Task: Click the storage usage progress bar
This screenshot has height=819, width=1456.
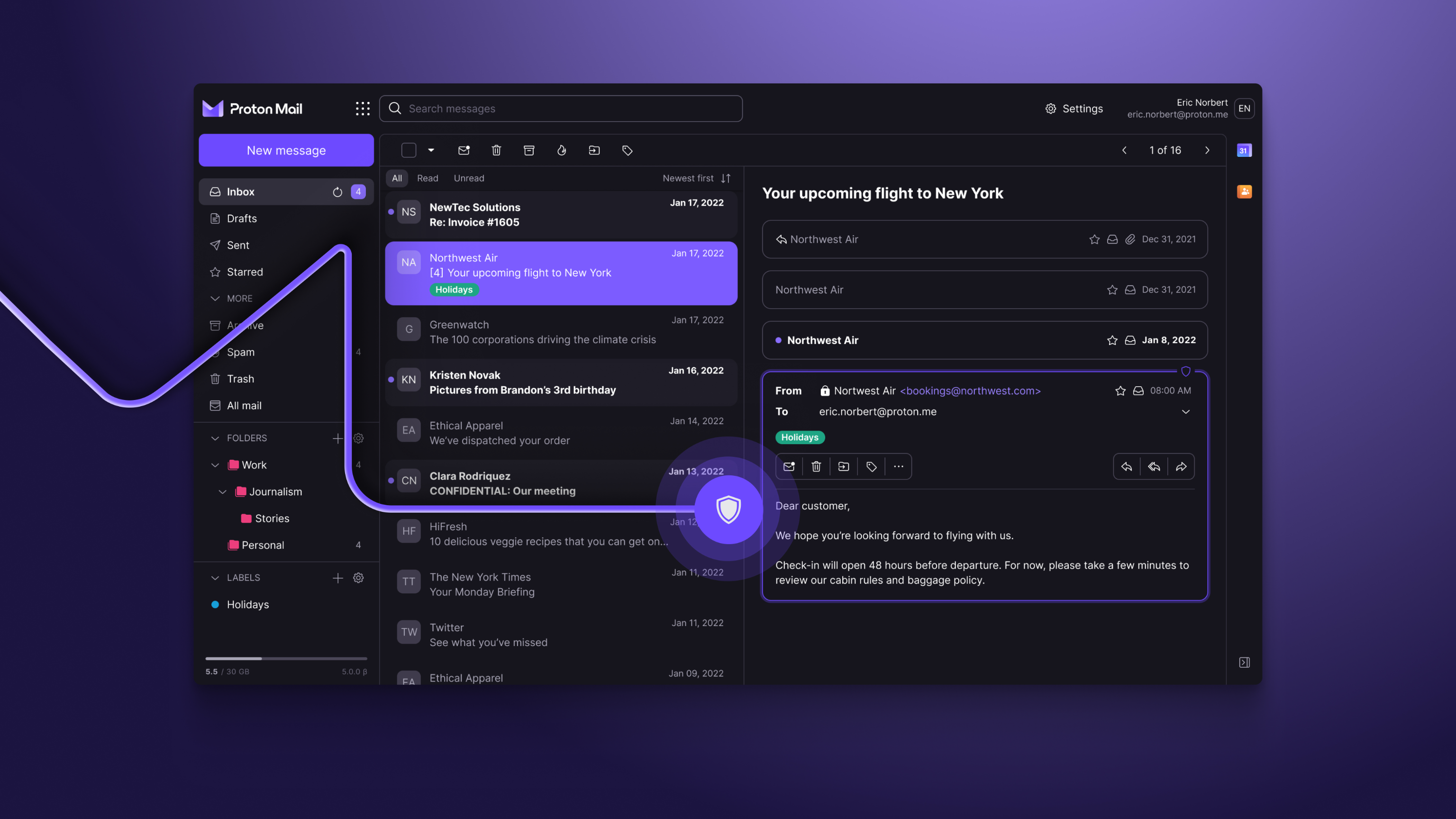Action: tap(286, 658)
